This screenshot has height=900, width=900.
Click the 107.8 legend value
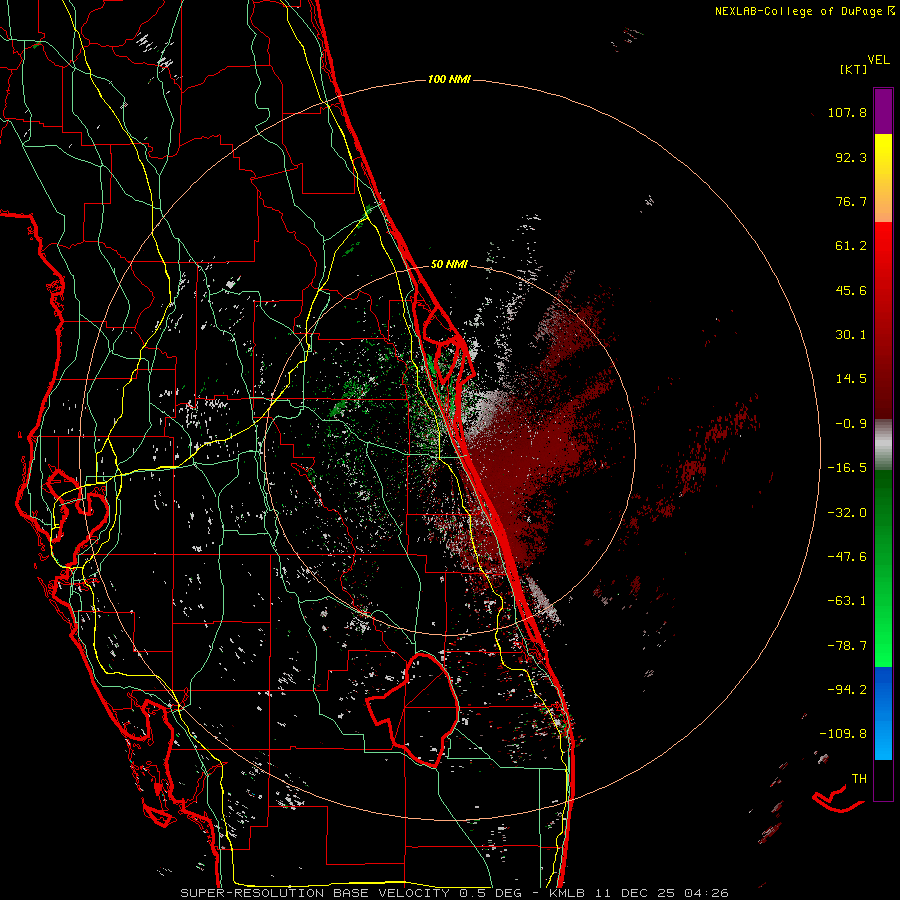(847, 112)
